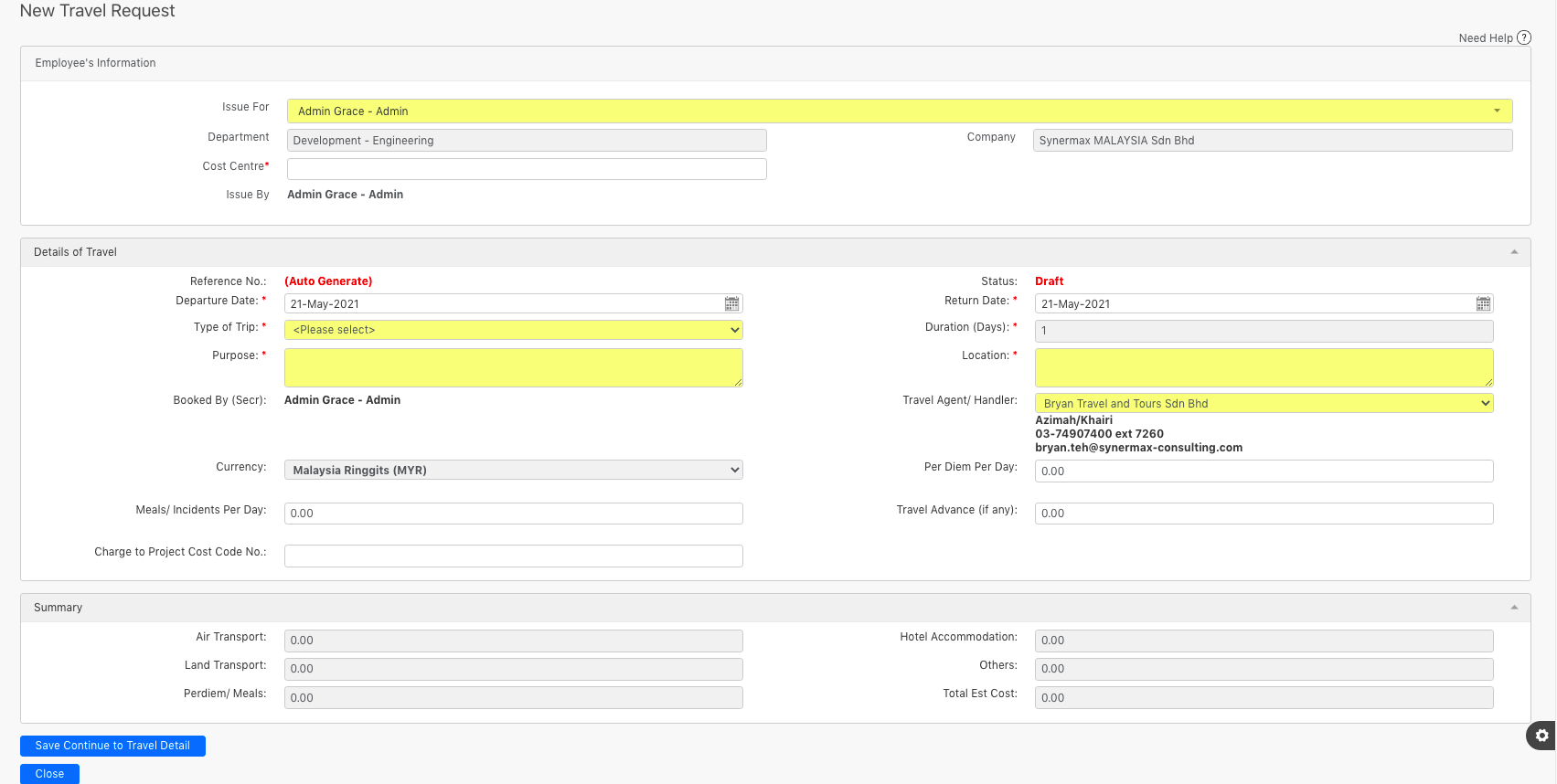Click the Booked By Admin Grace - Admin value

(x=342, y=400)
